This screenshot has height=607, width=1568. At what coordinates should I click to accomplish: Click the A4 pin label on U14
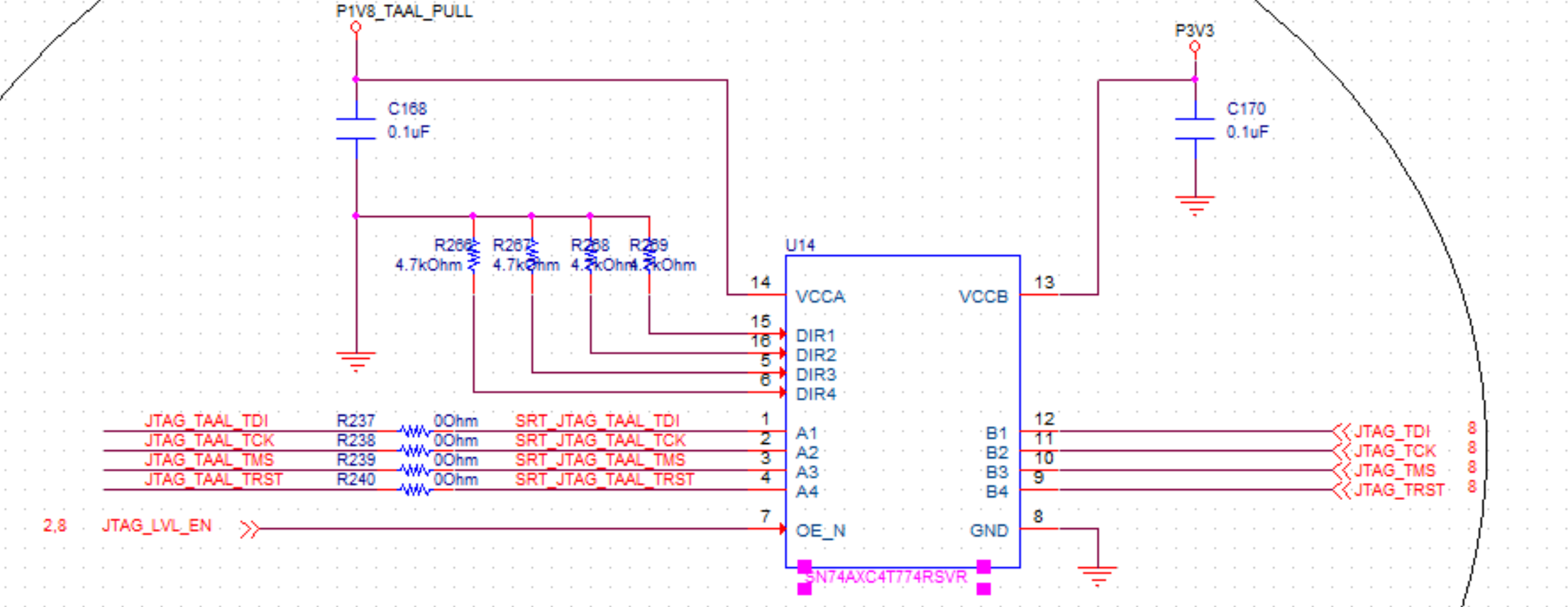click(807, 492)
